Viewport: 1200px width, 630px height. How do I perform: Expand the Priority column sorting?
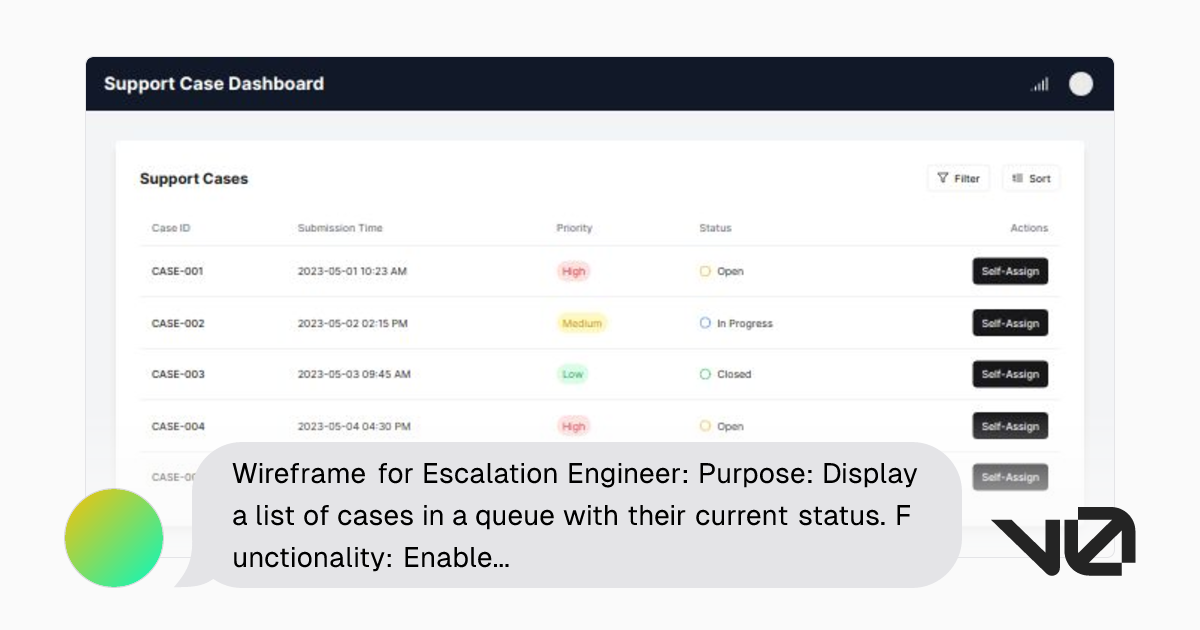click(x=574, y=228)
